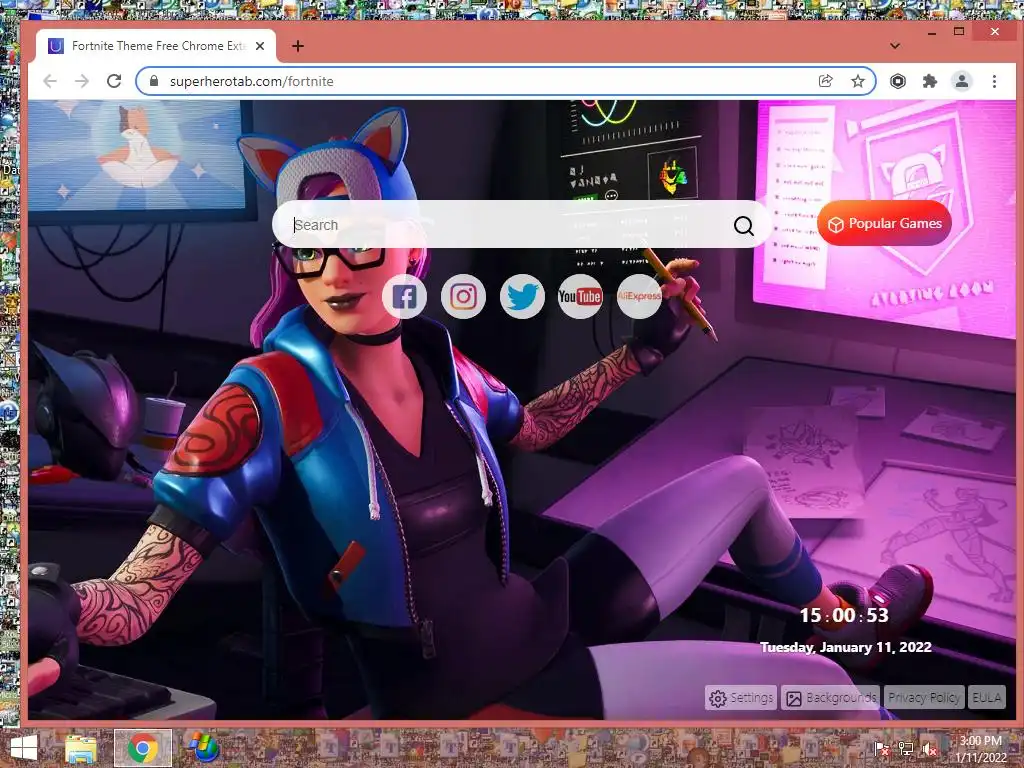The image size is (1024, 768).
Task: Share this page icon in address bar
Action: coord(825,81)
